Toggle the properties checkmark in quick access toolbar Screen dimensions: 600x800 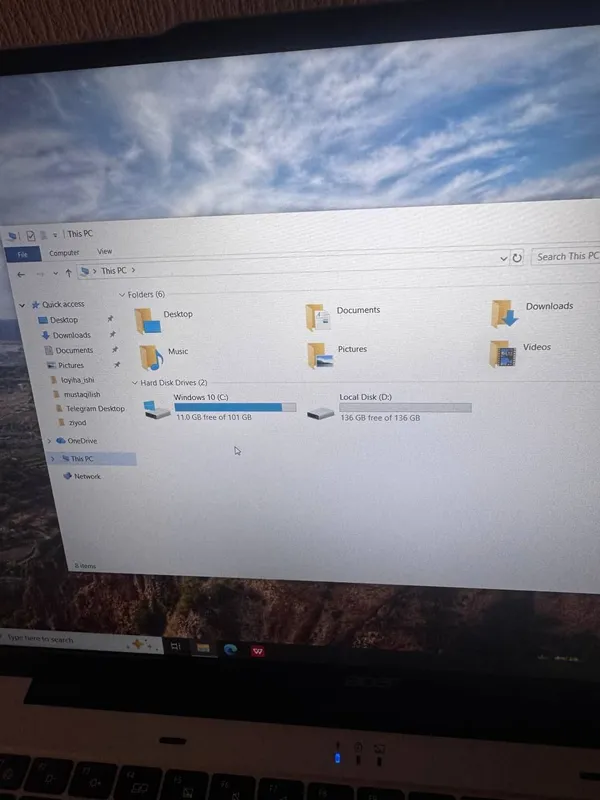pyautogui.click(x=31, y=236)
